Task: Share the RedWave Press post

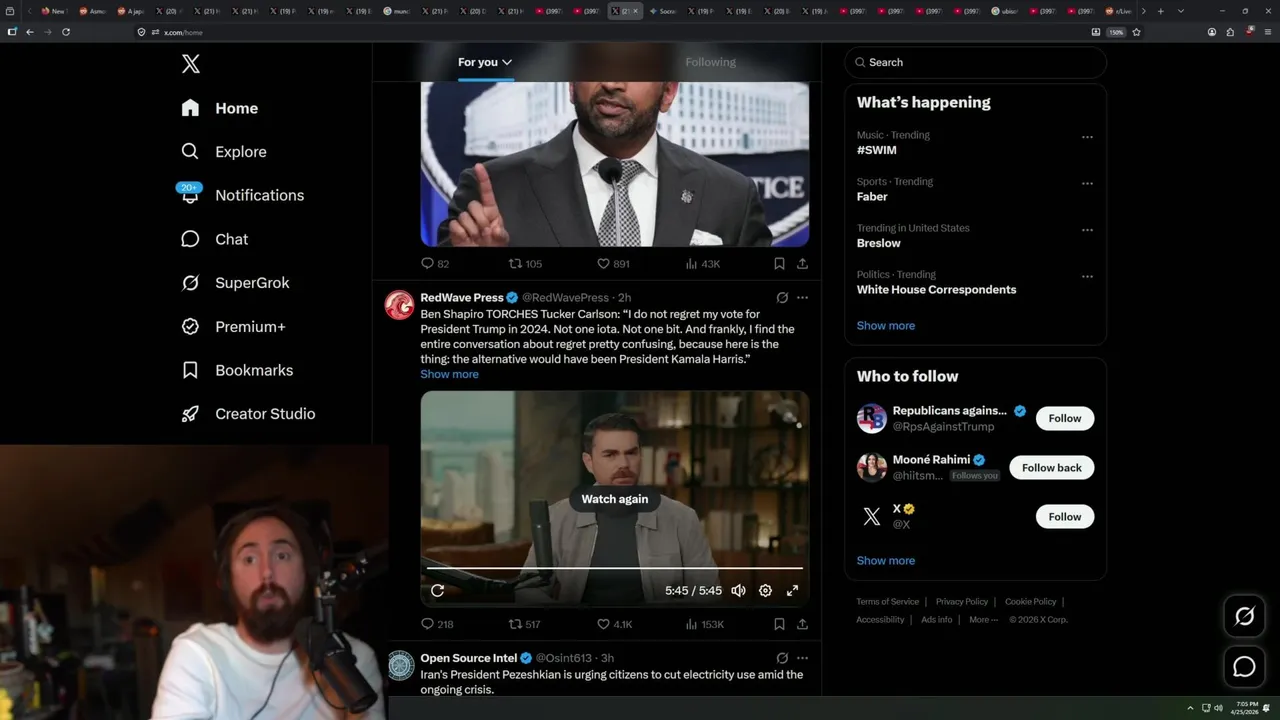Action: (802, 624)
